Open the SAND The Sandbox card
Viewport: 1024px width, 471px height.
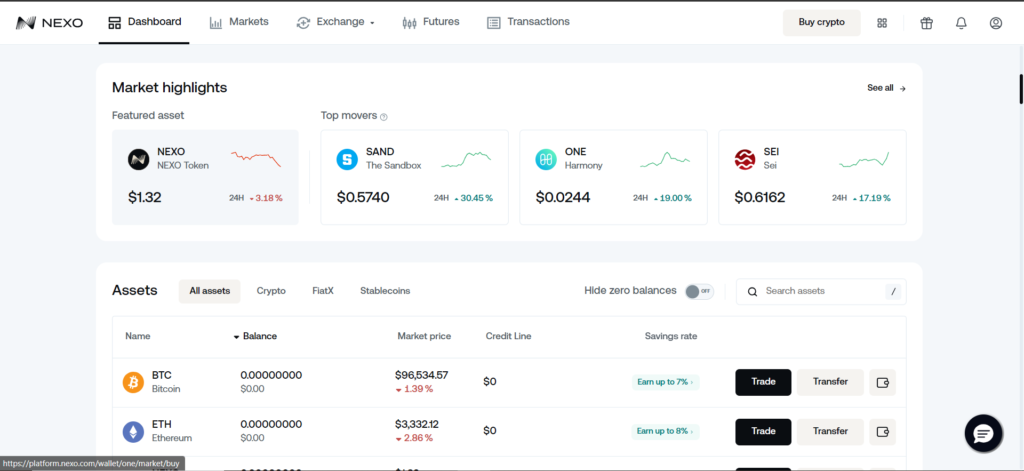414,177
